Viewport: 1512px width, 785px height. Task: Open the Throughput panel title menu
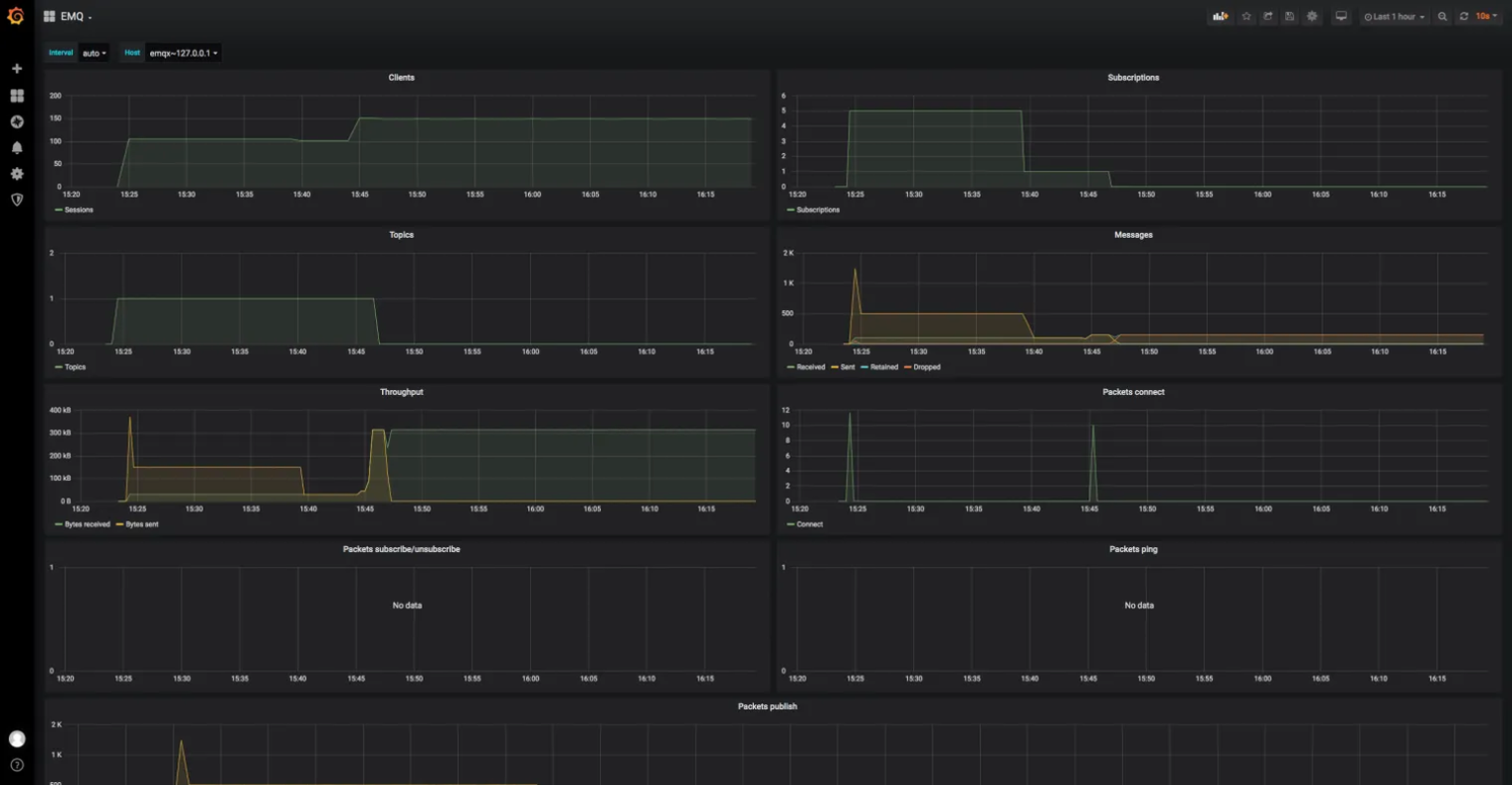pos(402,392)
